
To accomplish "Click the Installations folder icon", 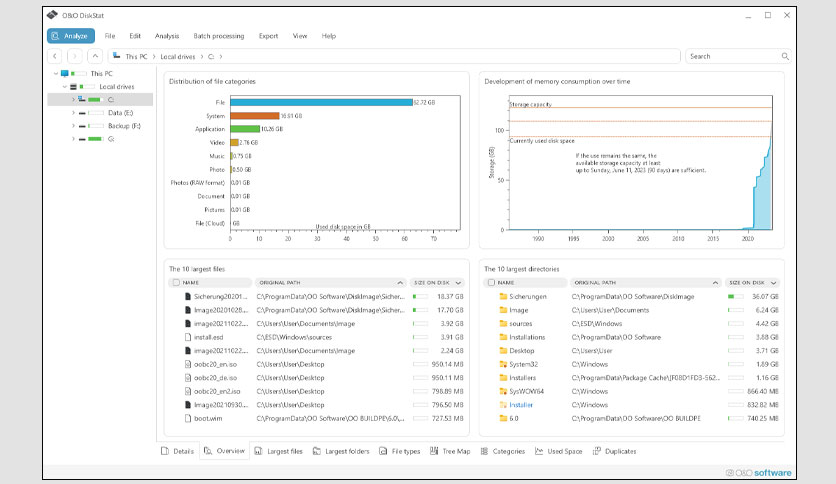I will pos(503,337).
